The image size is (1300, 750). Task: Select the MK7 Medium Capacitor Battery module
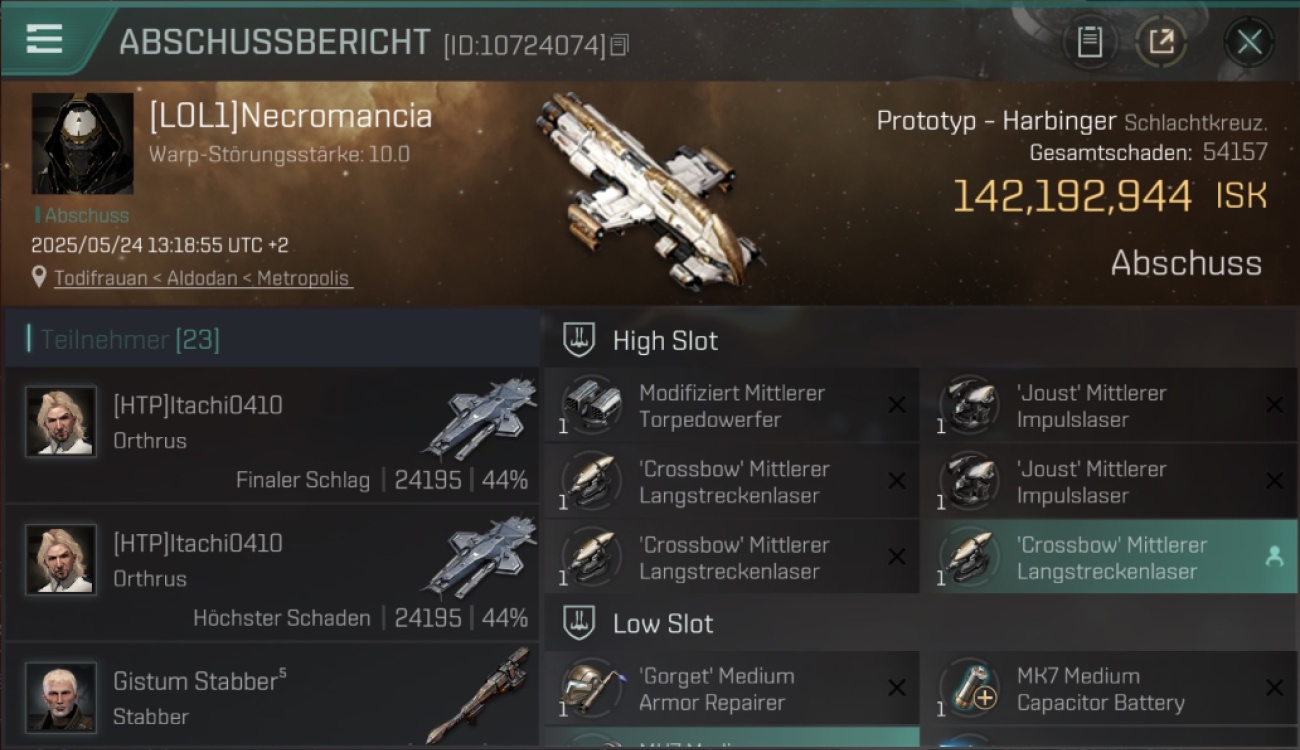click(x=1109, y=688)
